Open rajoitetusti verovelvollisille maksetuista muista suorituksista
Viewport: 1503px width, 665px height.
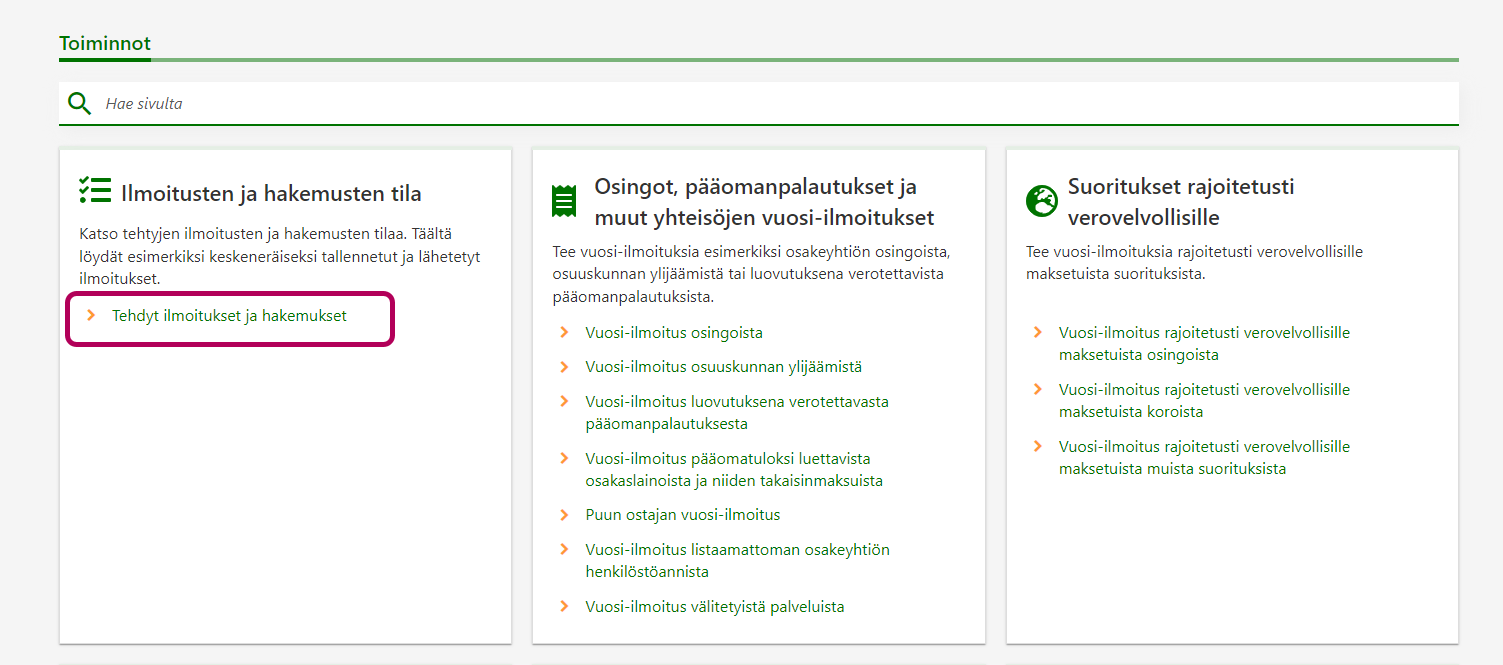(1203, 457)
